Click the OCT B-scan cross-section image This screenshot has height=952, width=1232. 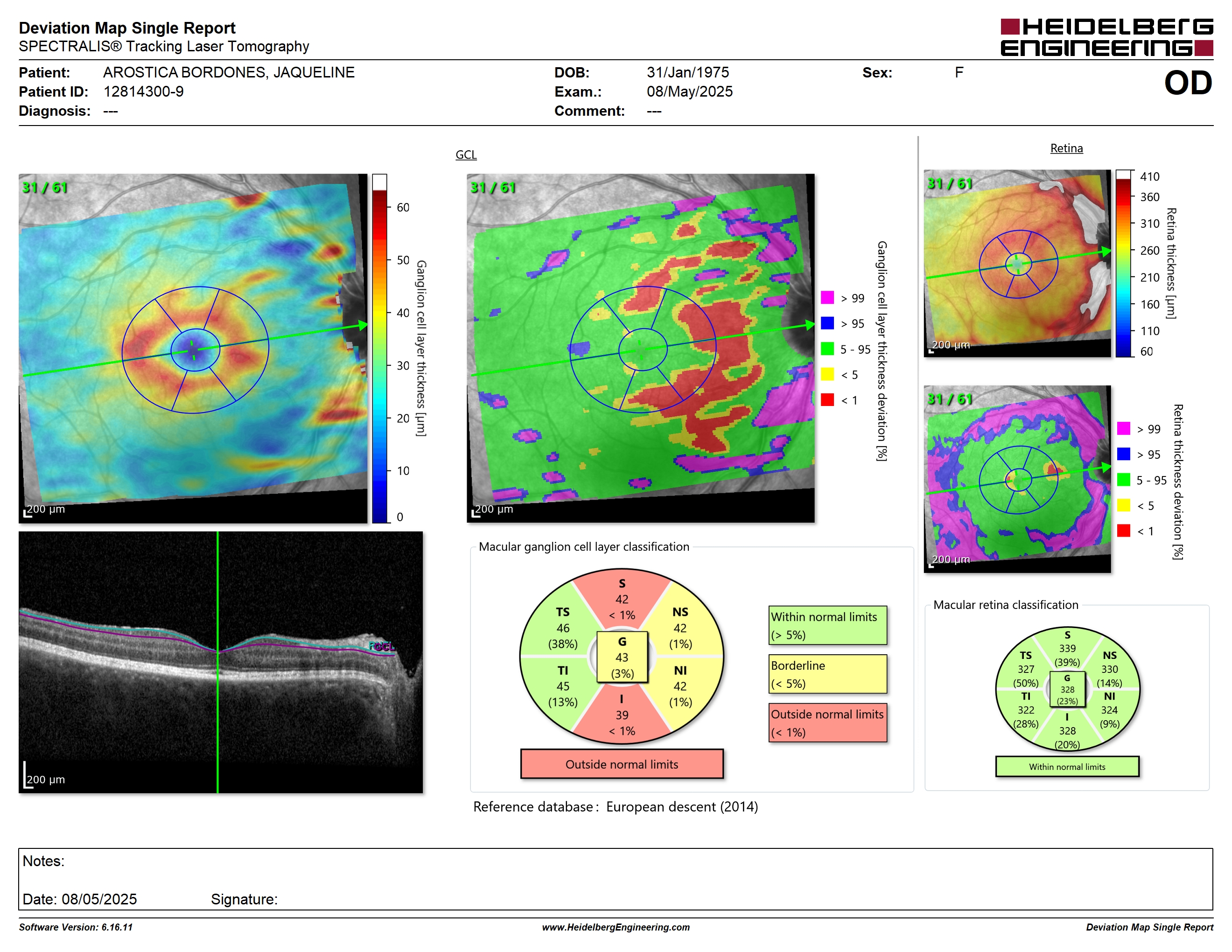click(x=221, y=662)
